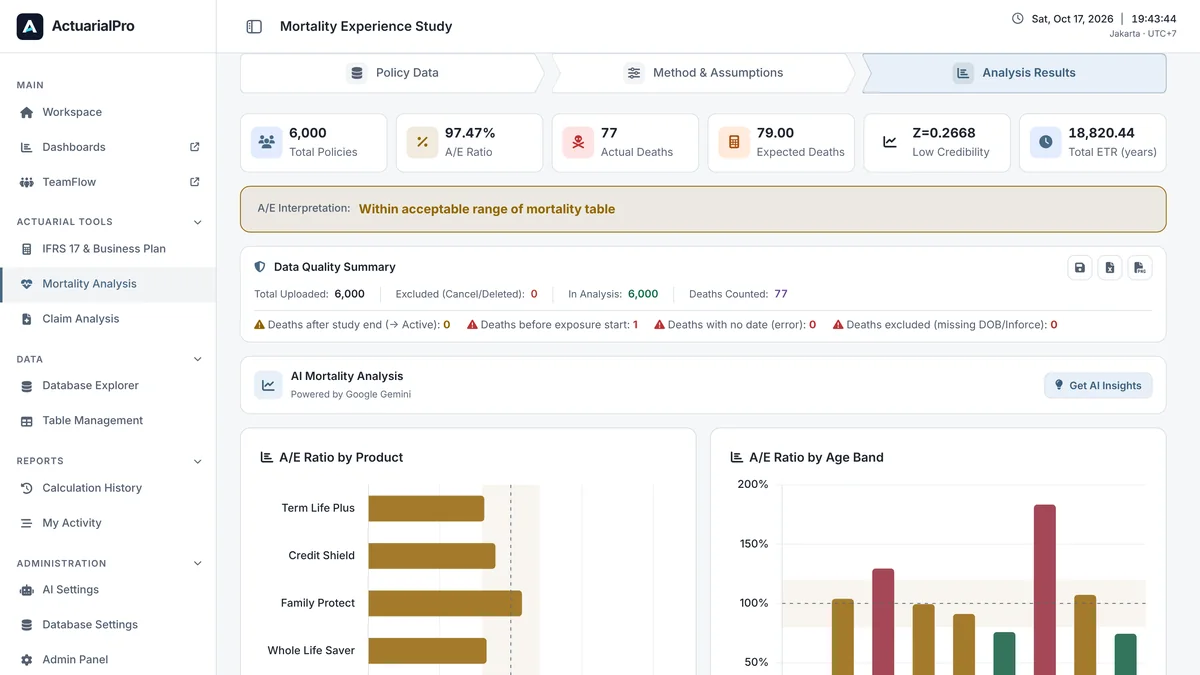Go to TeamFlow in sidebar
The height and width of the screenshot is (675, 1200).
pyautogui.click(x=108, y=182)
